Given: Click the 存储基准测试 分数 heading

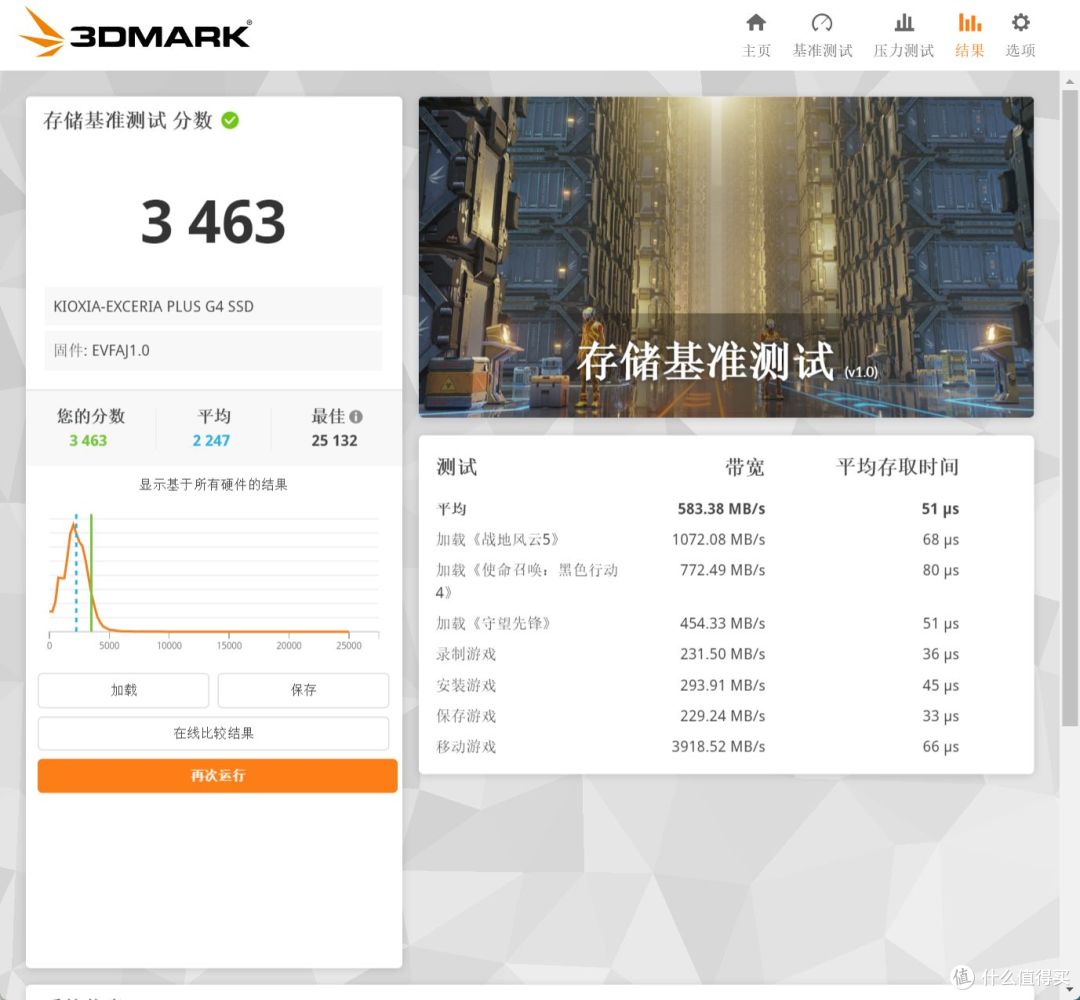Looking at the screenshot, I should coord(127,121).
